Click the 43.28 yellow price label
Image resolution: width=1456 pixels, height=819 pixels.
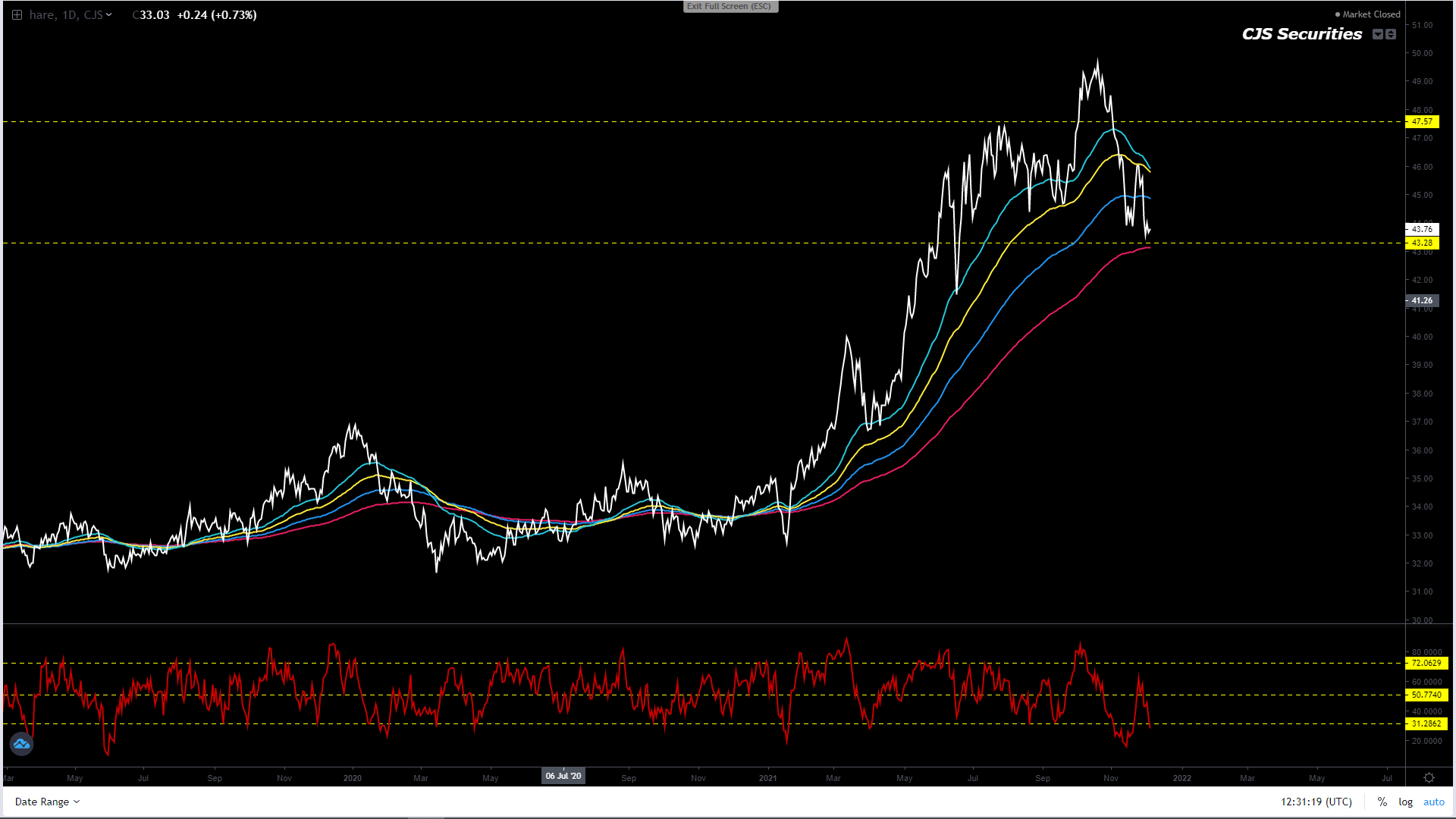pyautogui.click(x=1422, y=243)
